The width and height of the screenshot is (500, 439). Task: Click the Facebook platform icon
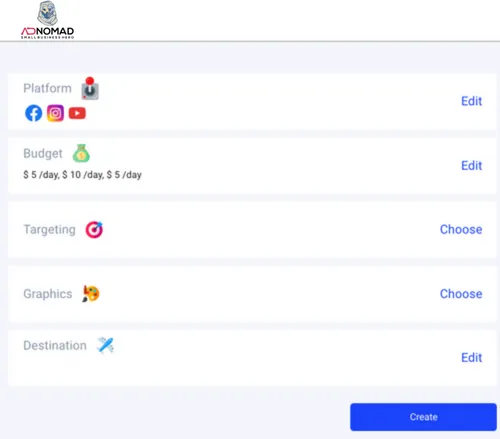pyautogui.click(x=34, y=113)
